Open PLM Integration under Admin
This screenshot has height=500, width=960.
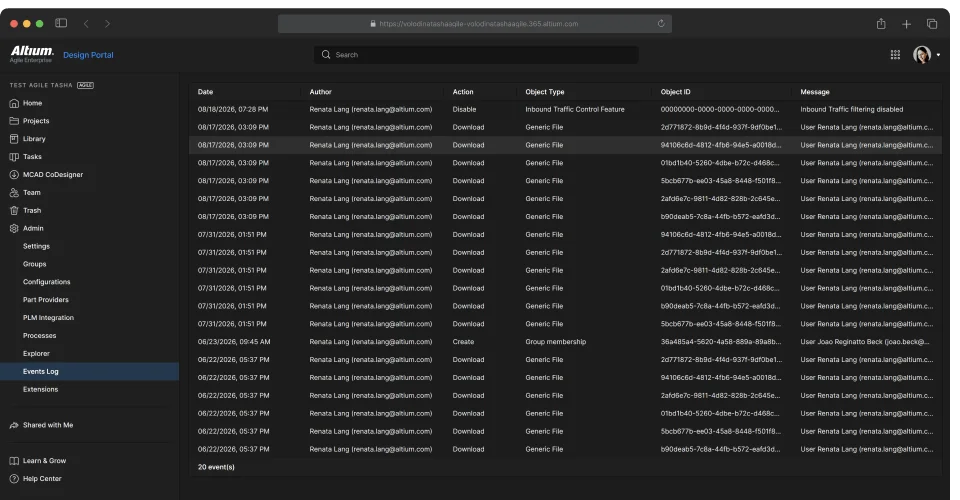(x=48, y=318)
